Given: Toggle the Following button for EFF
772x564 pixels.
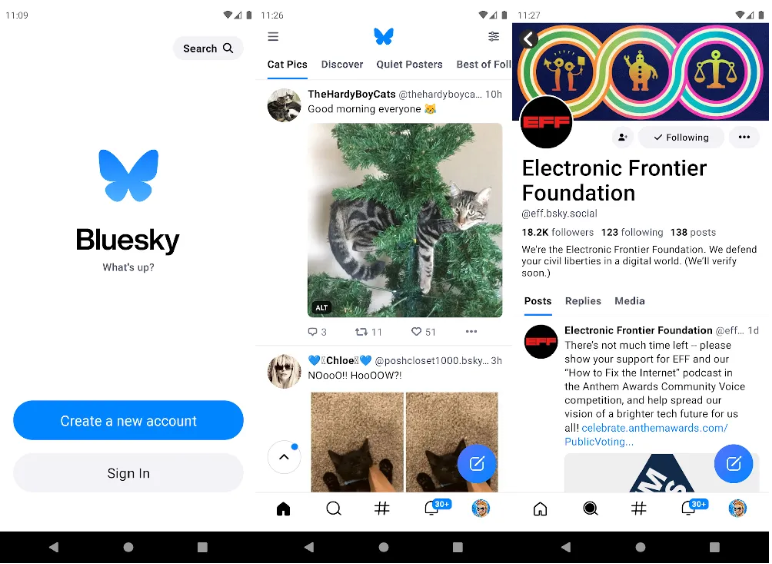Looking at the screenshot, I should pyautogui.click(x=681, y=137).
